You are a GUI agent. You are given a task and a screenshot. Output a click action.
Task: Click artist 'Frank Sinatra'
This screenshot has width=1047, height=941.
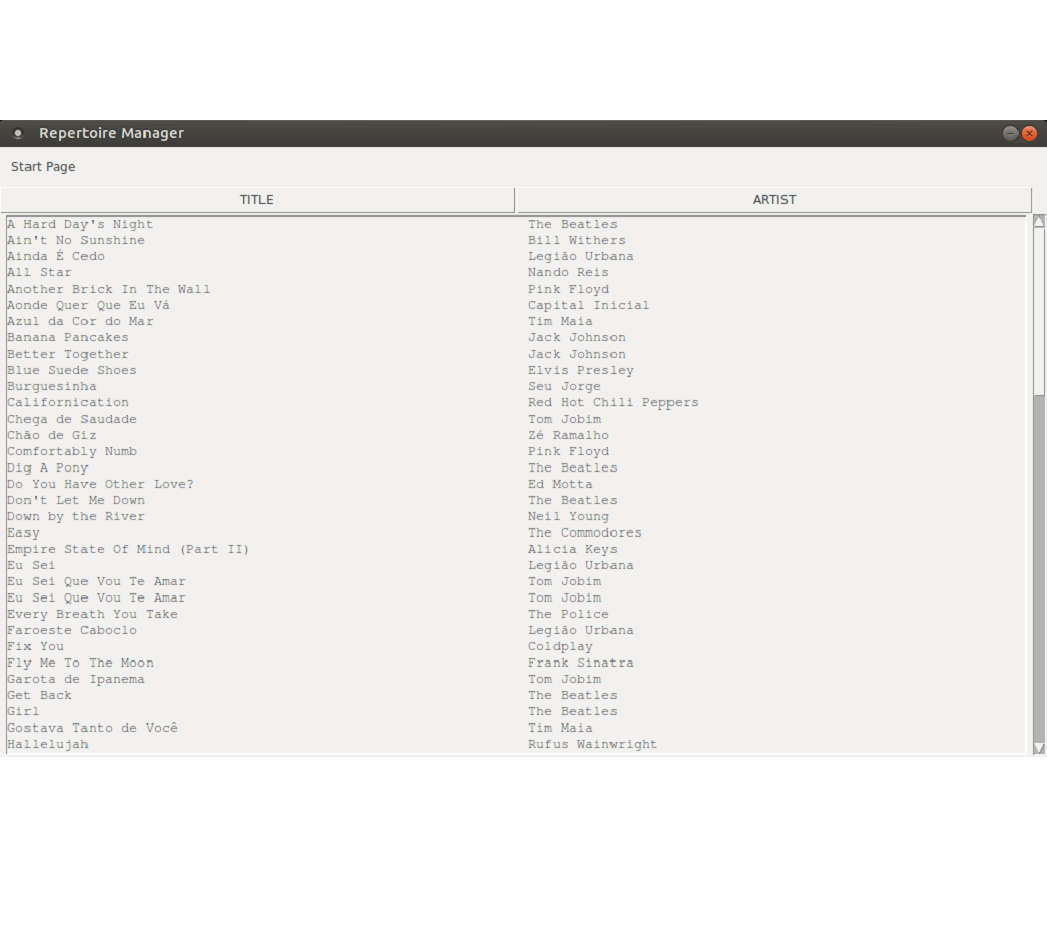(581, 663)
